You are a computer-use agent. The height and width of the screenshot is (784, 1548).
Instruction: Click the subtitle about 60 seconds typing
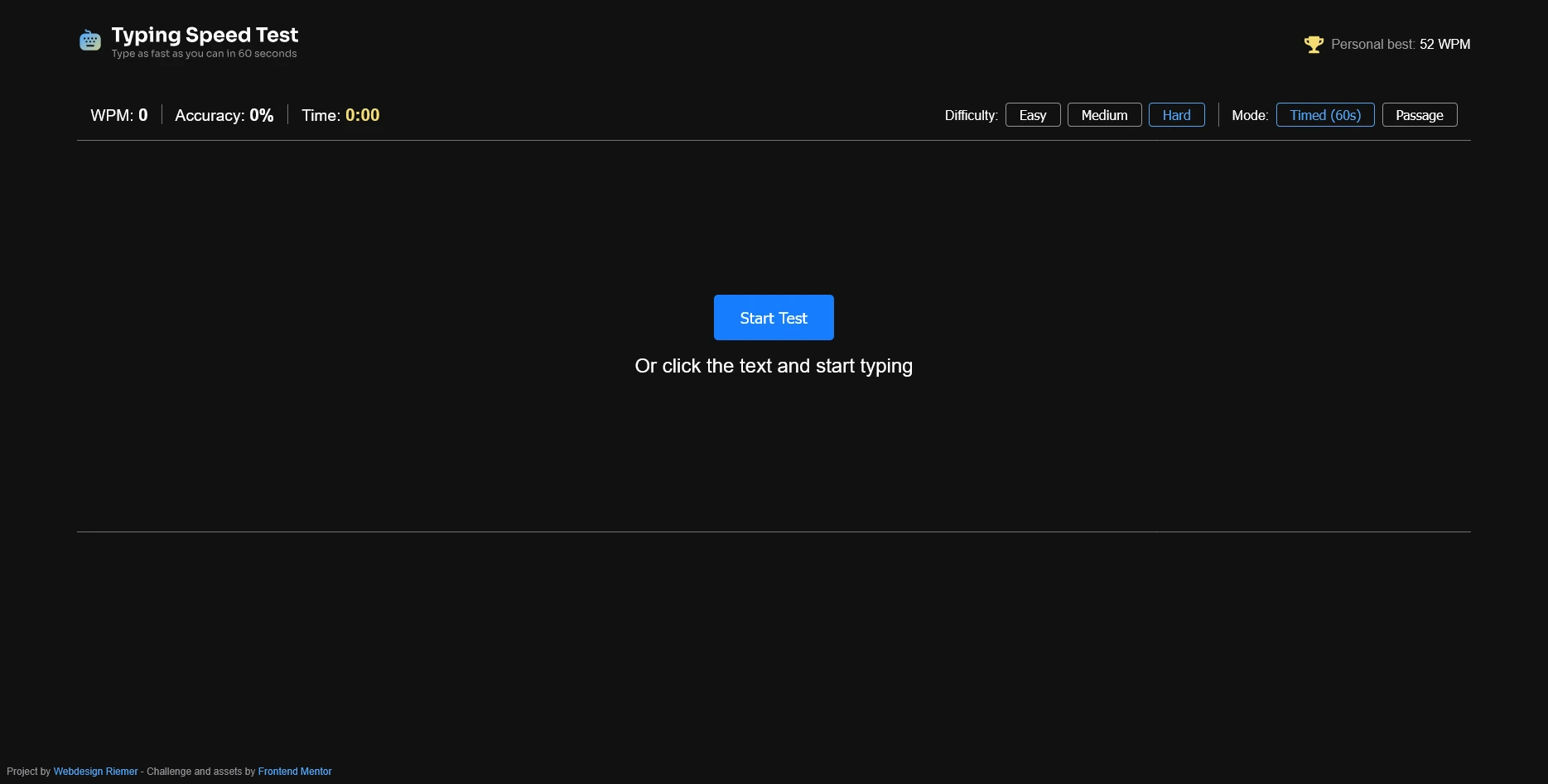click(204, 53)
